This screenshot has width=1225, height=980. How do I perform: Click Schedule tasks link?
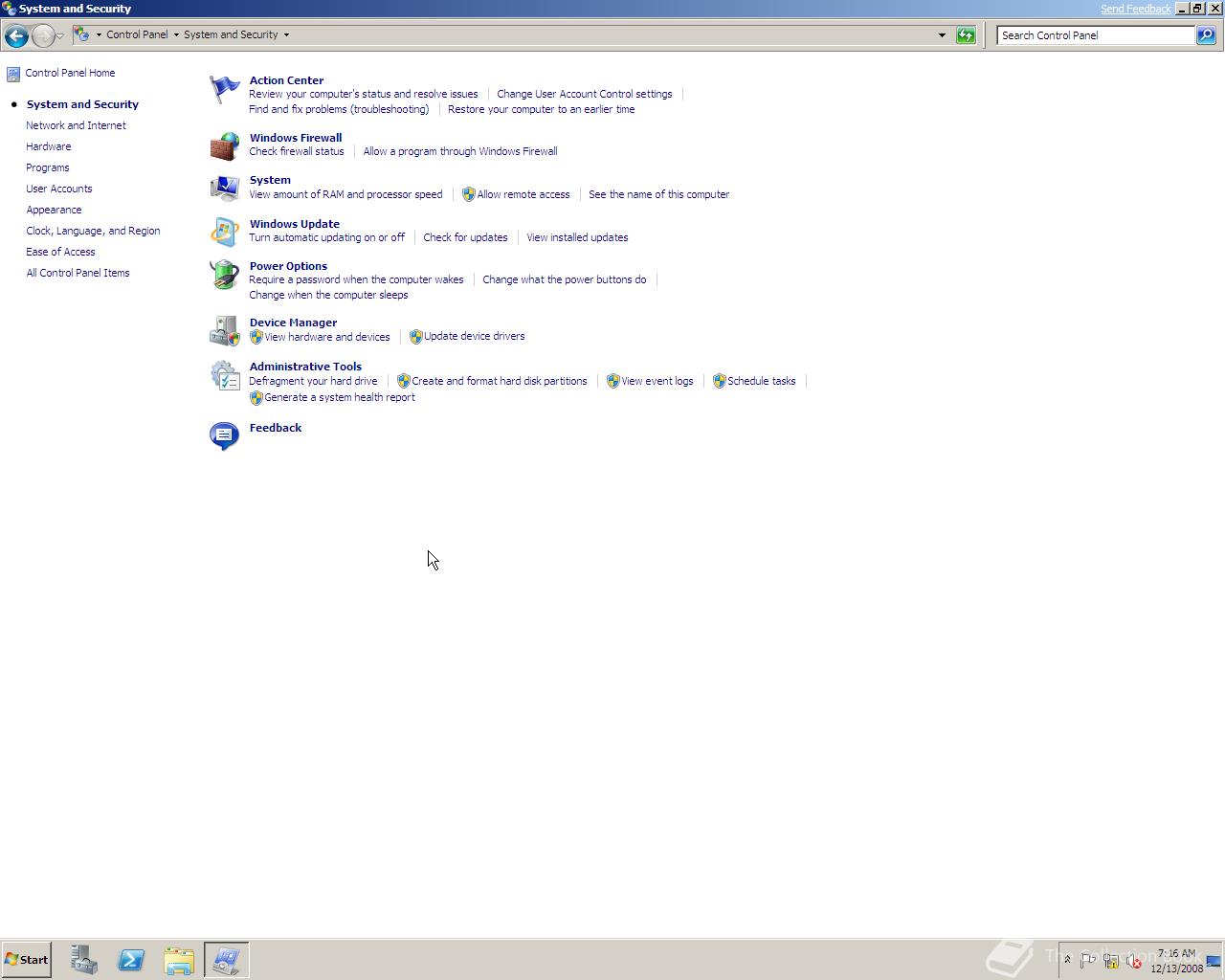click(762, 381)
